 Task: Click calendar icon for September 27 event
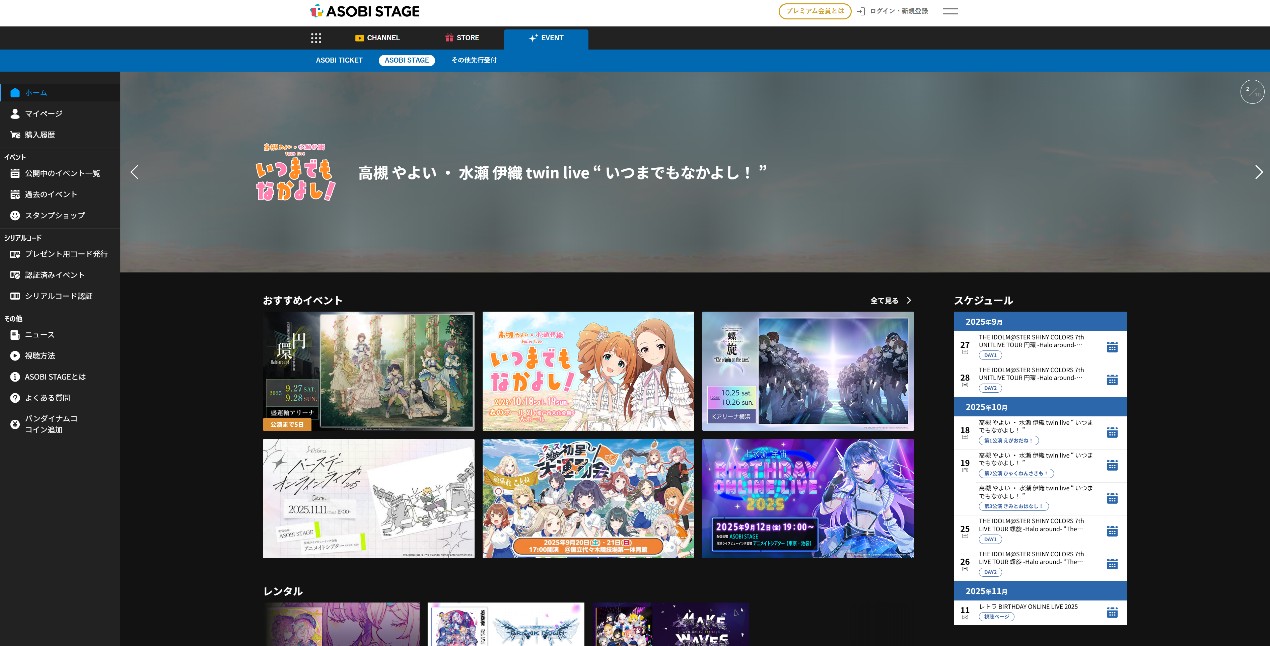click(1112, 348)
